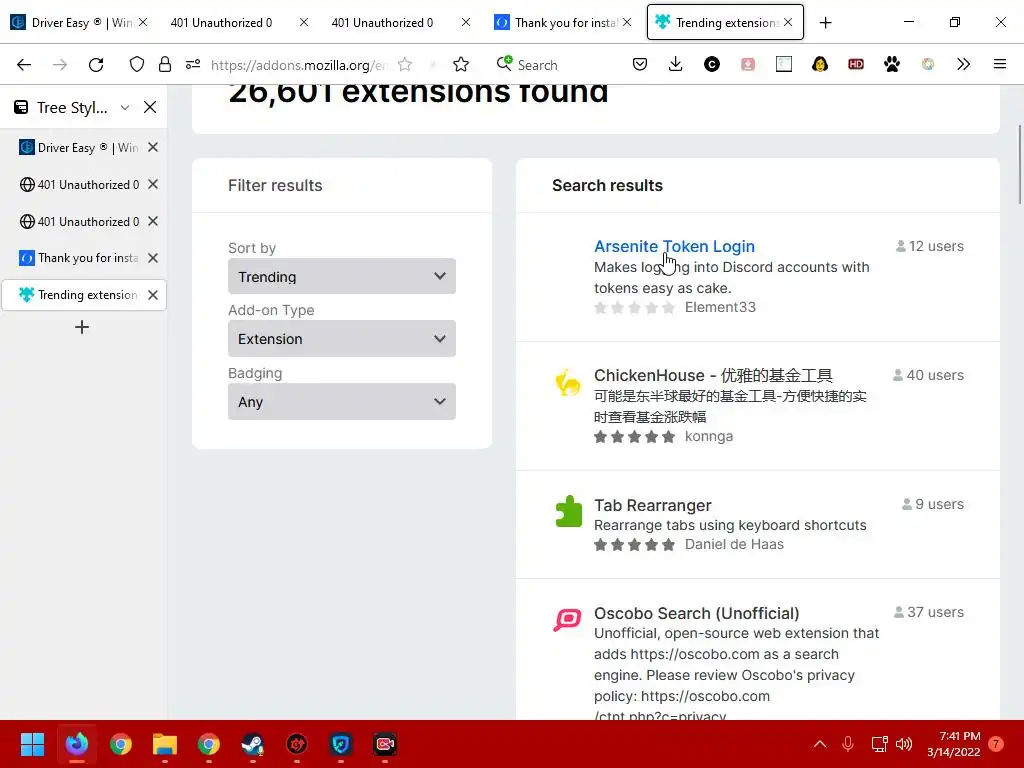Click the black circle C extension icon
Image resolution: width=1024 pixels, height=768 pixels.
tap(712, 64)
